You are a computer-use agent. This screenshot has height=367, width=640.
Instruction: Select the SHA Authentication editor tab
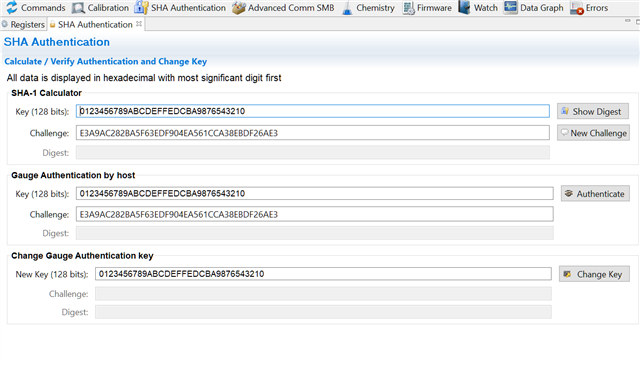click(x=95, y=24)
